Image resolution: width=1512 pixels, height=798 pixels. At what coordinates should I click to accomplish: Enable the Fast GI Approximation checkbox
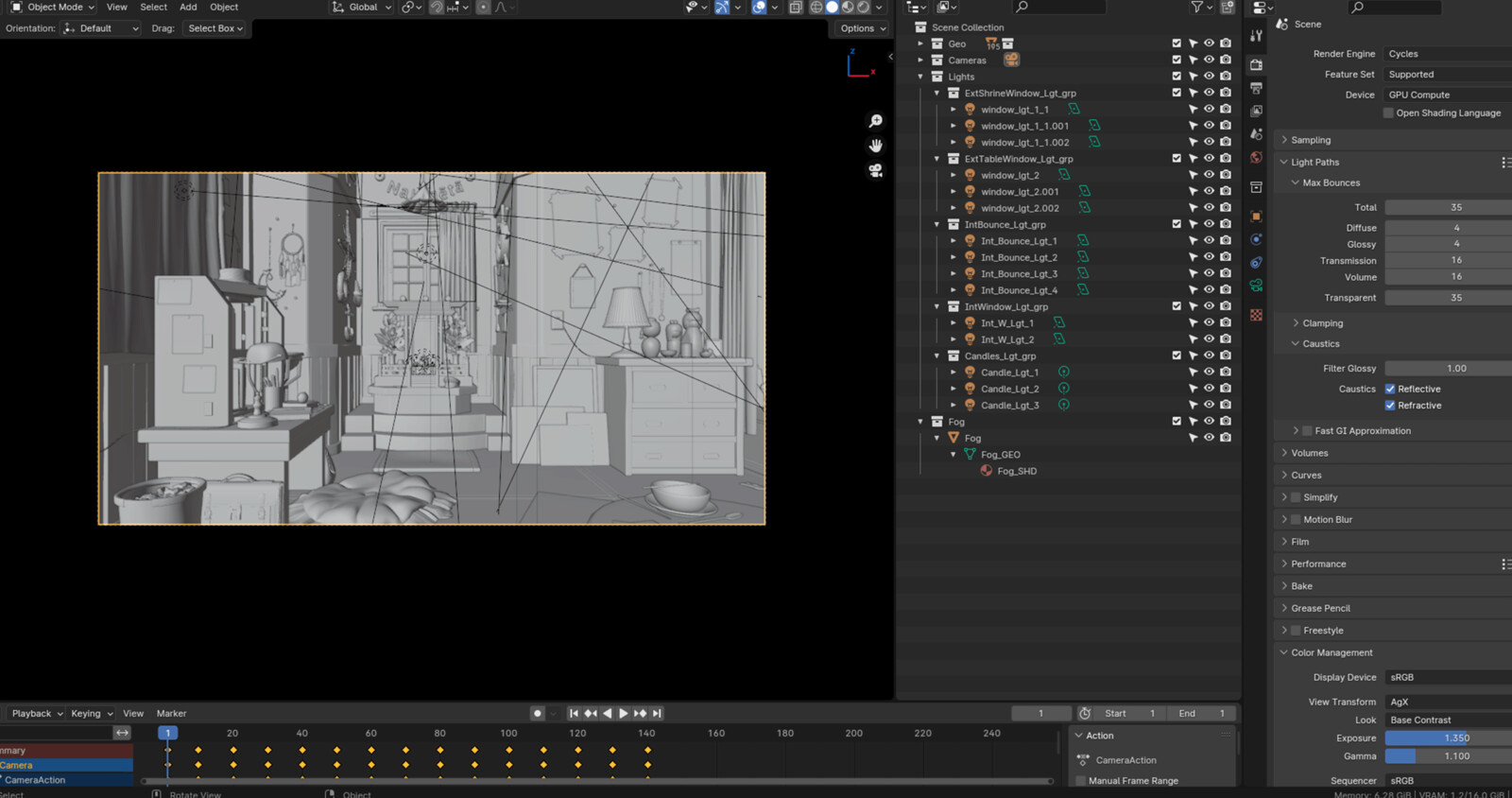click(x=1307, y=430)
